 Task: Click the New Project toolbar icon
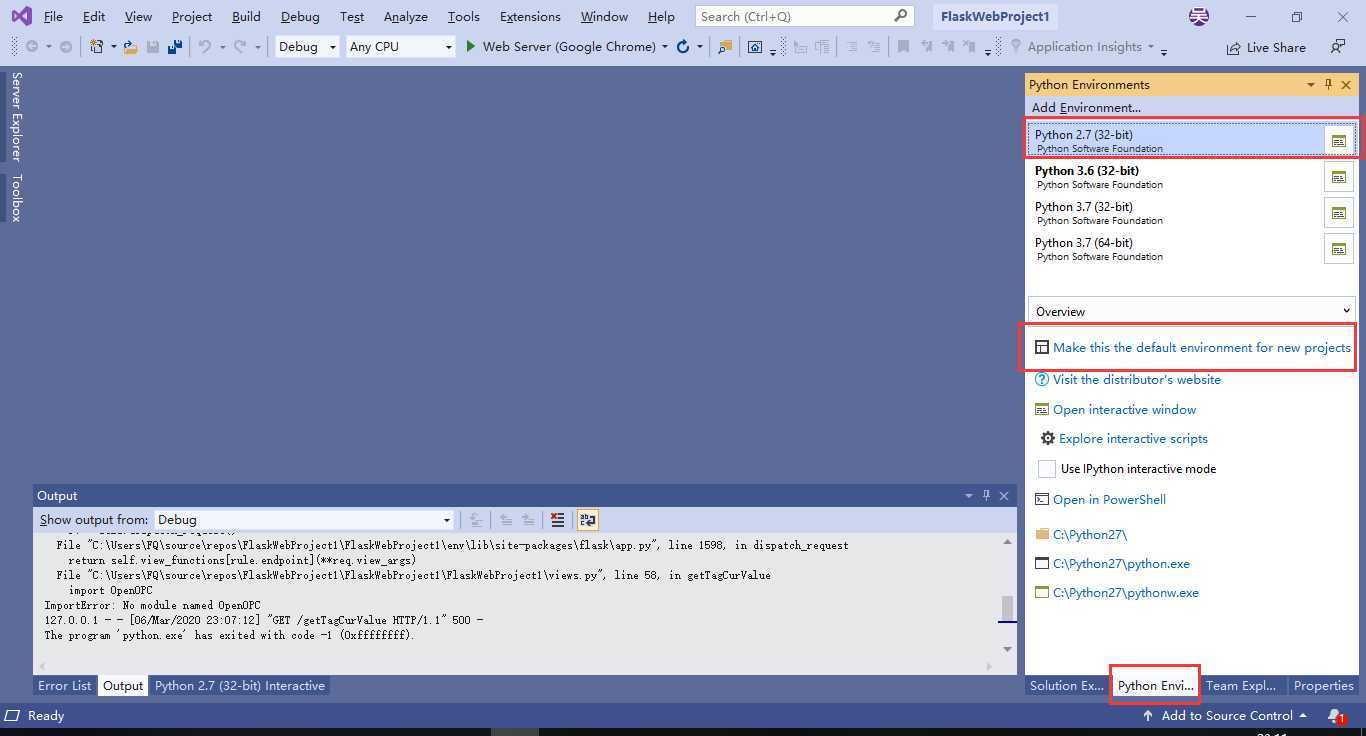97,47
